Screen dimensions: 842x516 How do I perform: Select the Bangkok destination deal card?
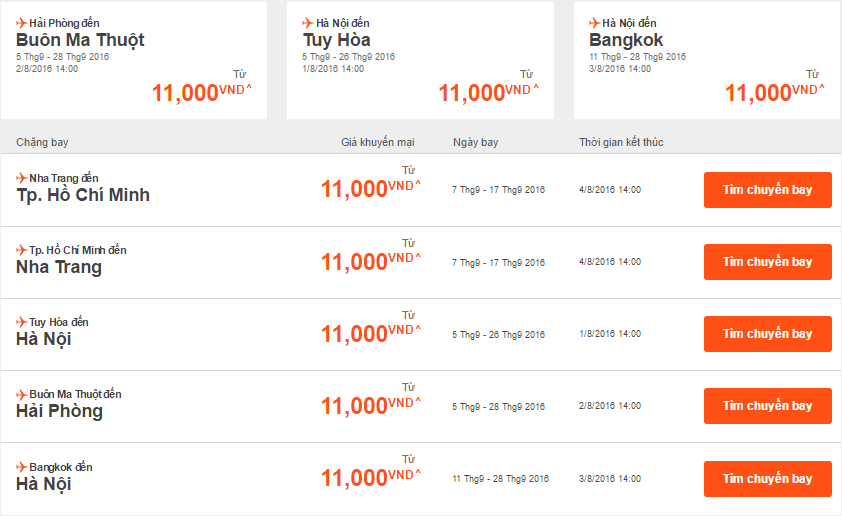point(706,60)
